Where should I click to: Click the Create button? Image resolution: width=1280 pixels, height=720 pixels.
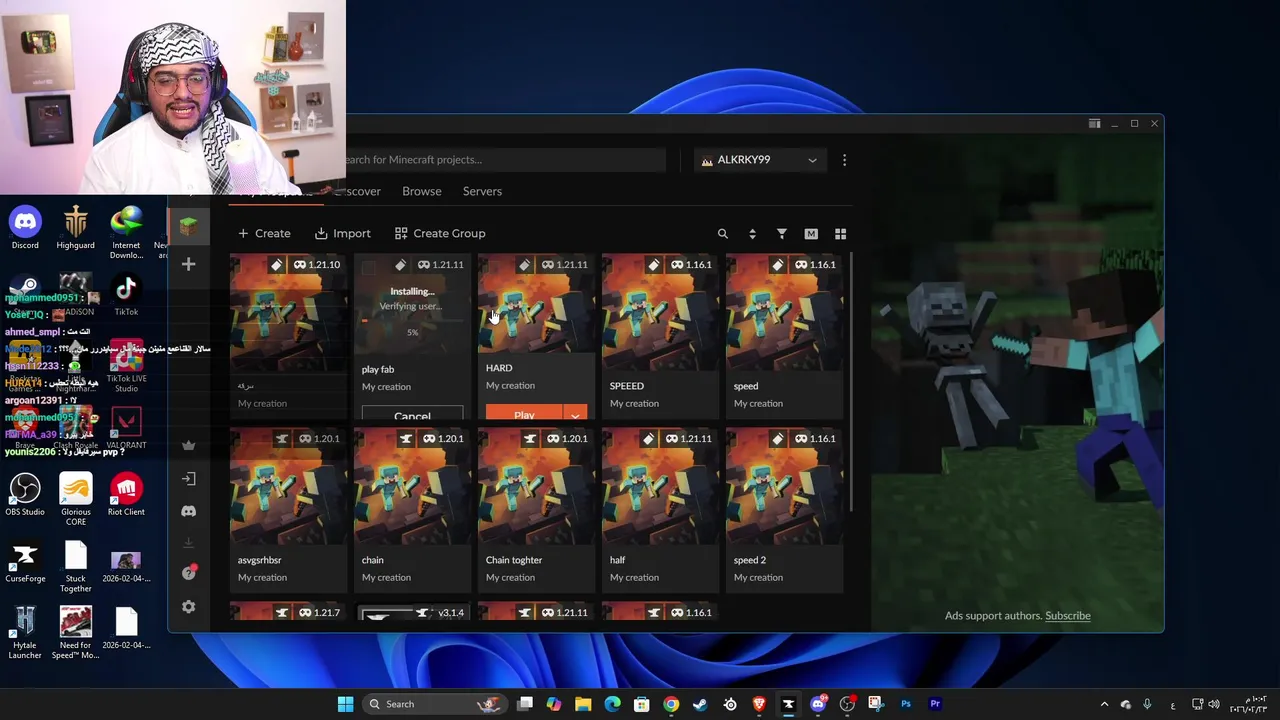[264, 234]
